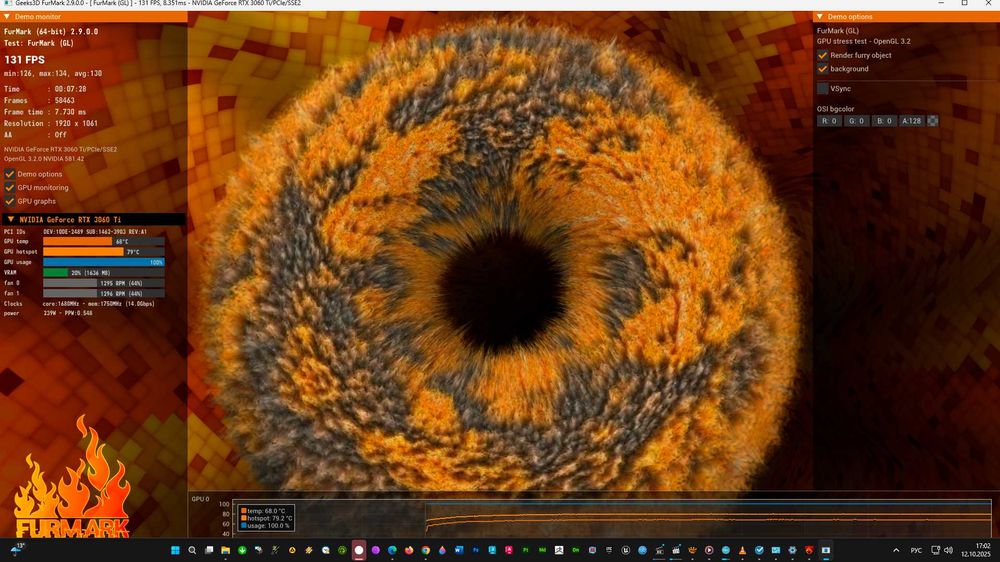Open Adobe Photoshop from the taskbar
The height and width of the screenshot is (562, 1000).
476,550
